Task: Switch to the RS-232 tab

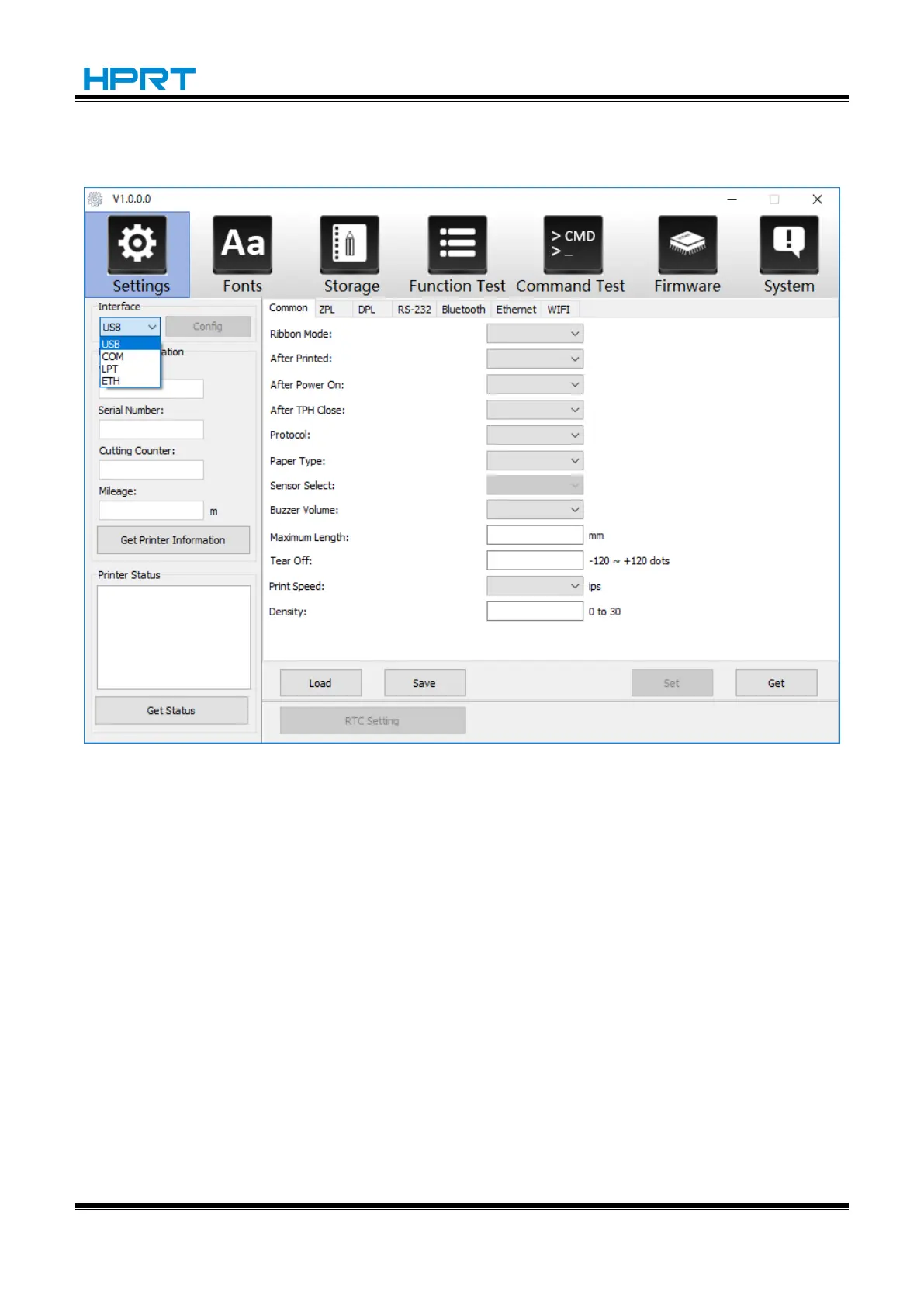Action: pos(414,309)
